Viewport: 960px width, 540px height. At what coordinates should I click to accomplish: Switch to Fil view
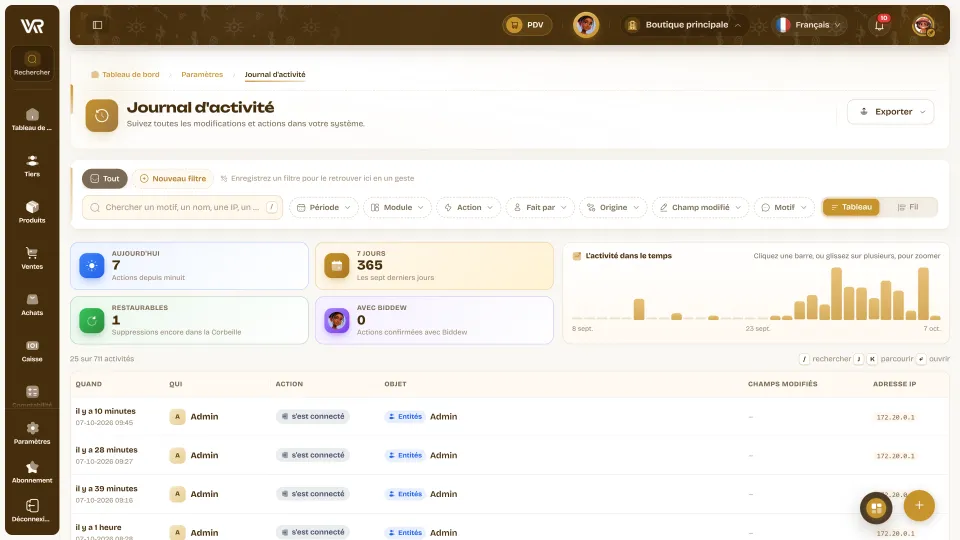pos(908,207)
